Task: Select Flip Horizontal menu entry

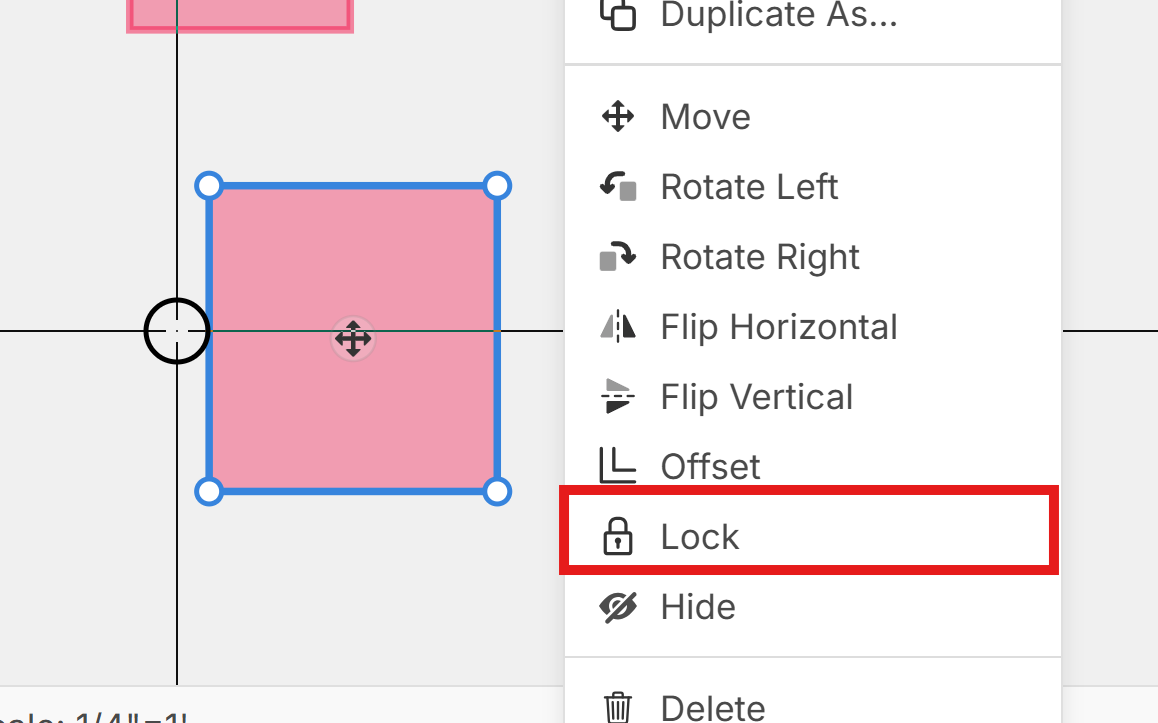Action: click(779, 327)
